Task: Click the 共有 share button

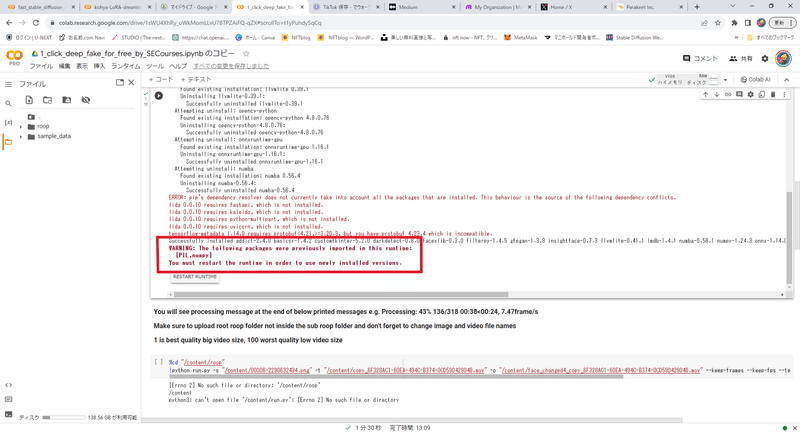Action: point(741,59)
